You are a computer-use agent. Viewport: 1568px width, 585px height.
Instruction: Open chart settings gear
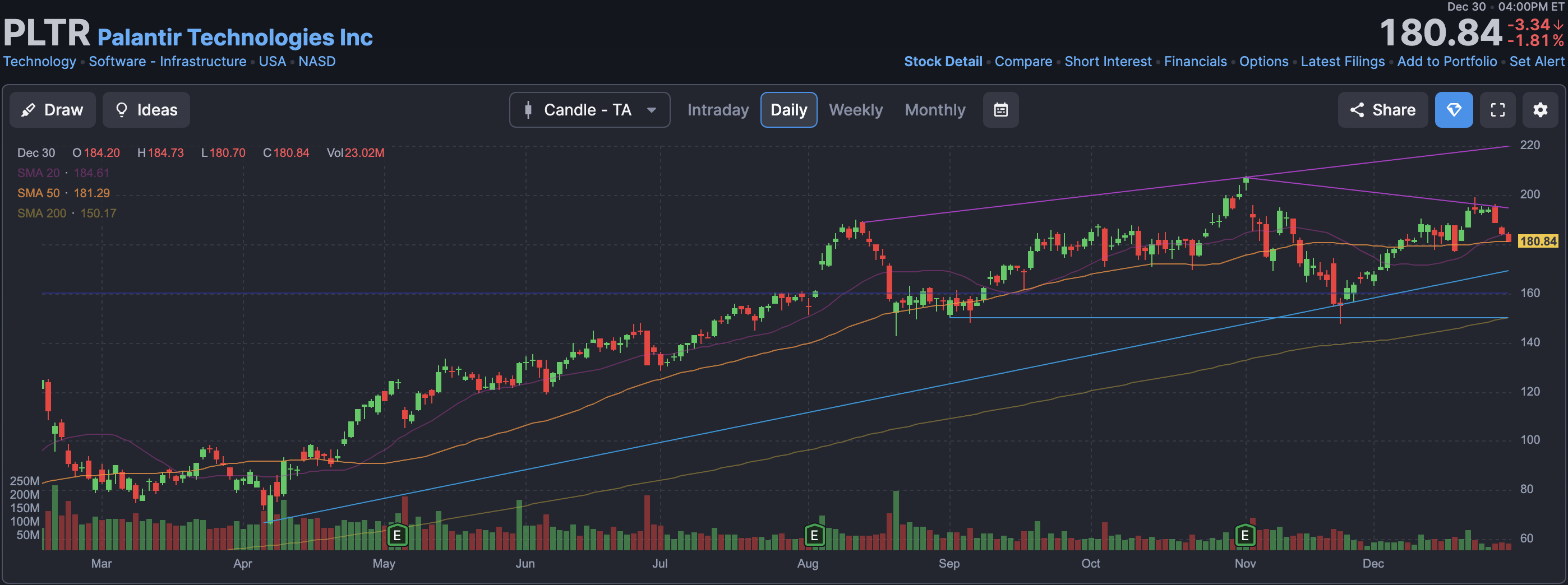[1540, 110]
